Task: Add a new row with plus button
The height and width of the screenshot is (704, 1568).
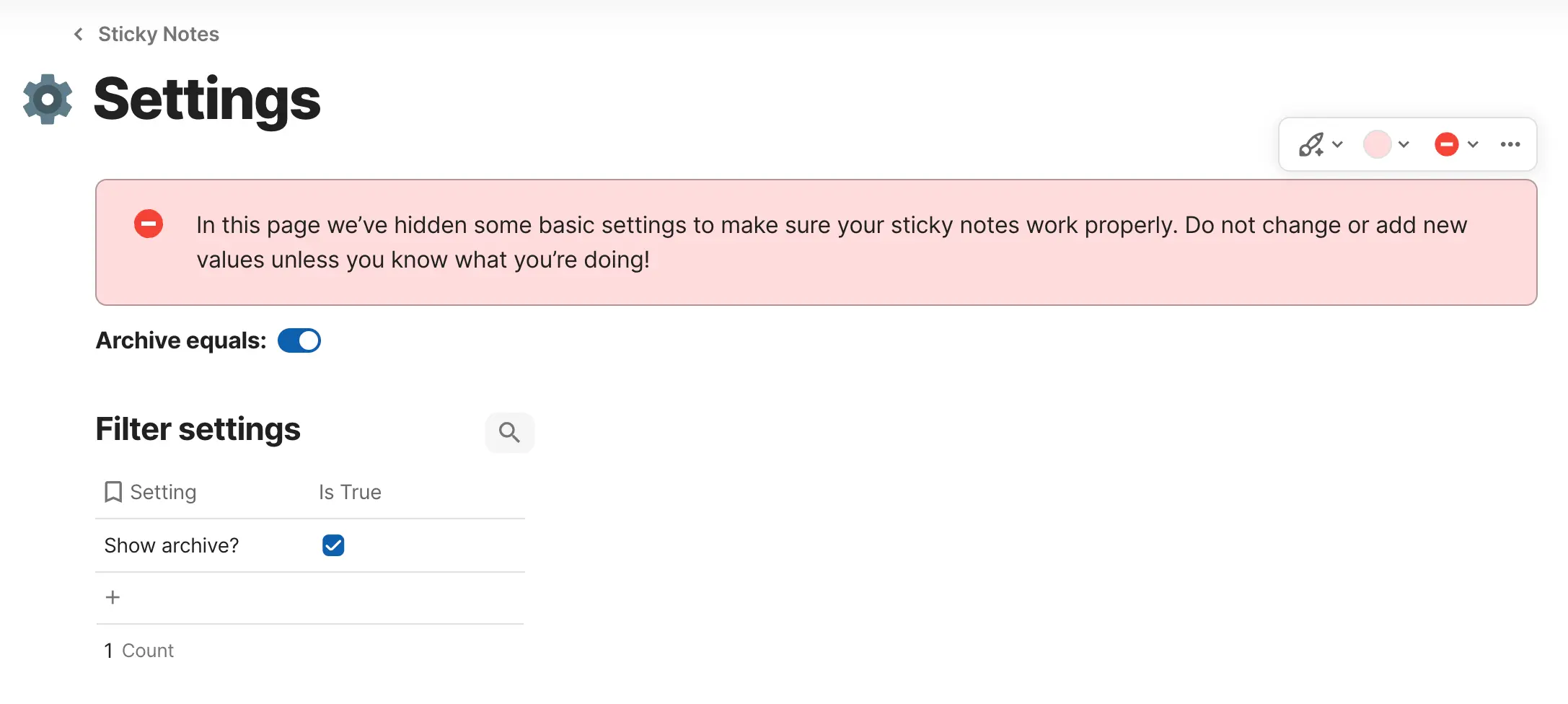Action: [113, 597]
